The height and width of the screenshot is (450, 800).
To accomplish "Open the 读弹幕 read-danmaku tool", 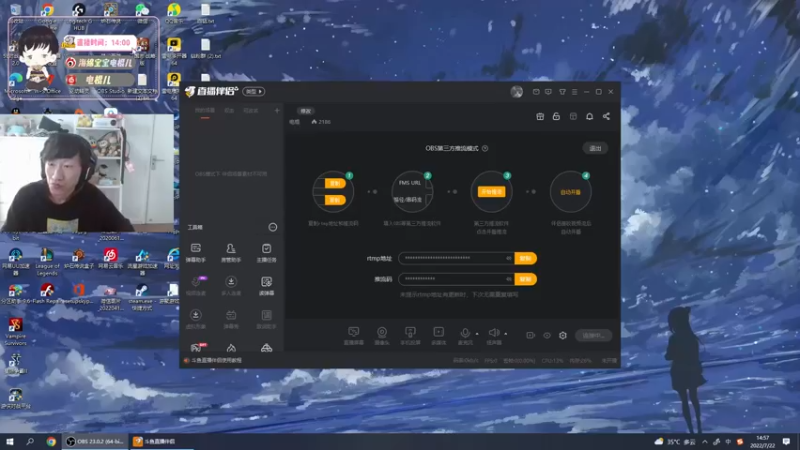I will pyautogui.click(x=266, y=286).
